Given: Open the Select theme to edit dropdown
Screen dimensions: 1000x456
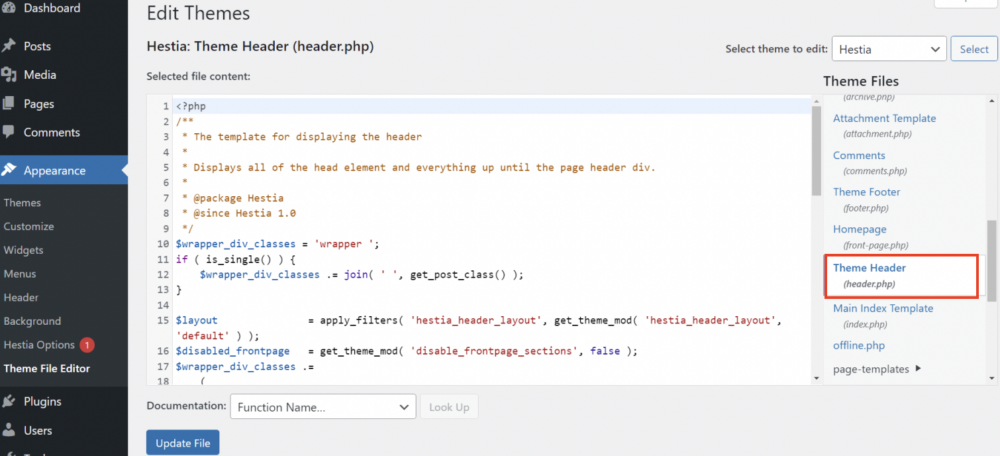Looking at the screenshot, I should pos(888,48).
